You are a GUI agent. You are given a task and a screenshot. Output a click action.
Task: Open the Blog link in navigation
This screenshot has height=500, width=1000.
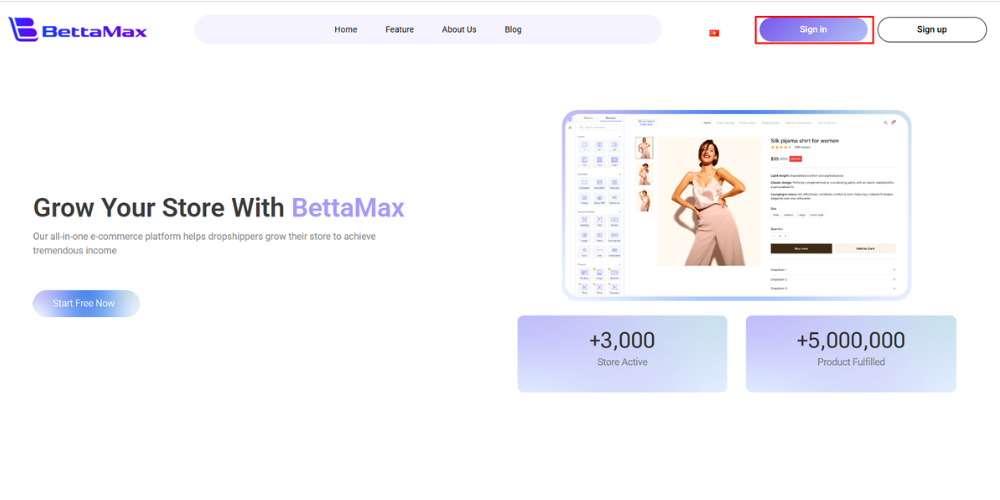[513, 30]
